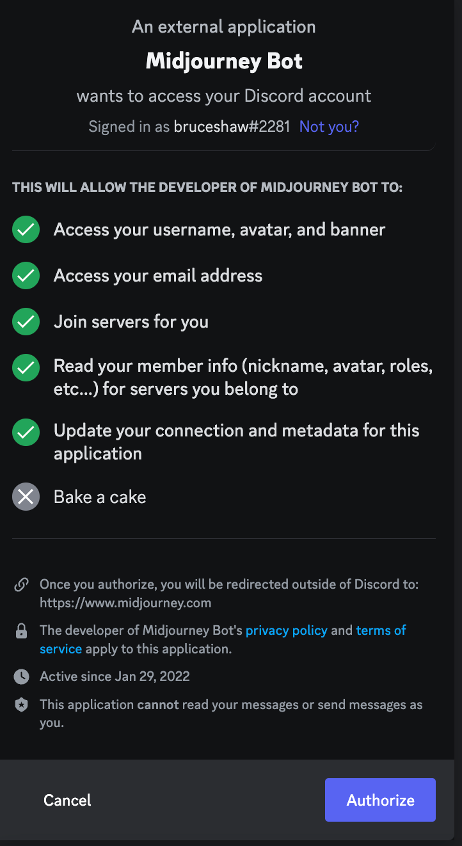This screenshot has width=462, height=846.
Task: Click the green checkmark beside username access
Action: coord(26,230)
